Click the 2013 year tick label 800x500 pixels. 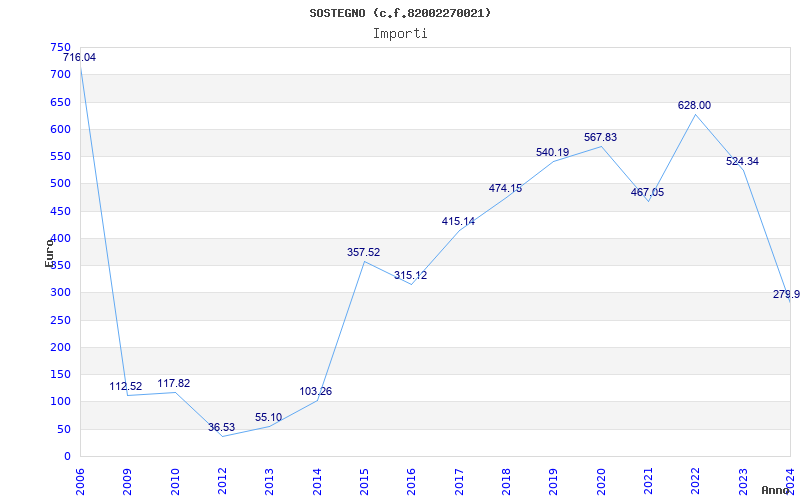(x=269, y=482)
